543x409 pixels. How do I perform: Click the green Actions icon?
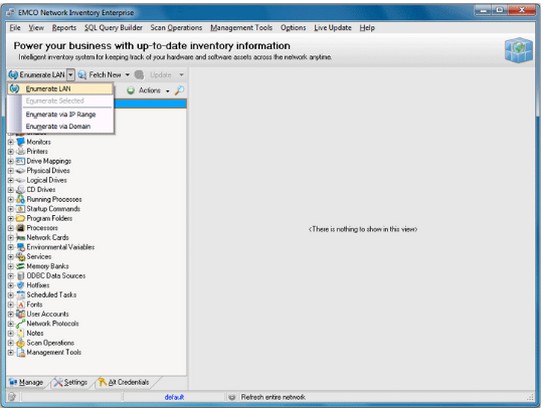point(131,91)
